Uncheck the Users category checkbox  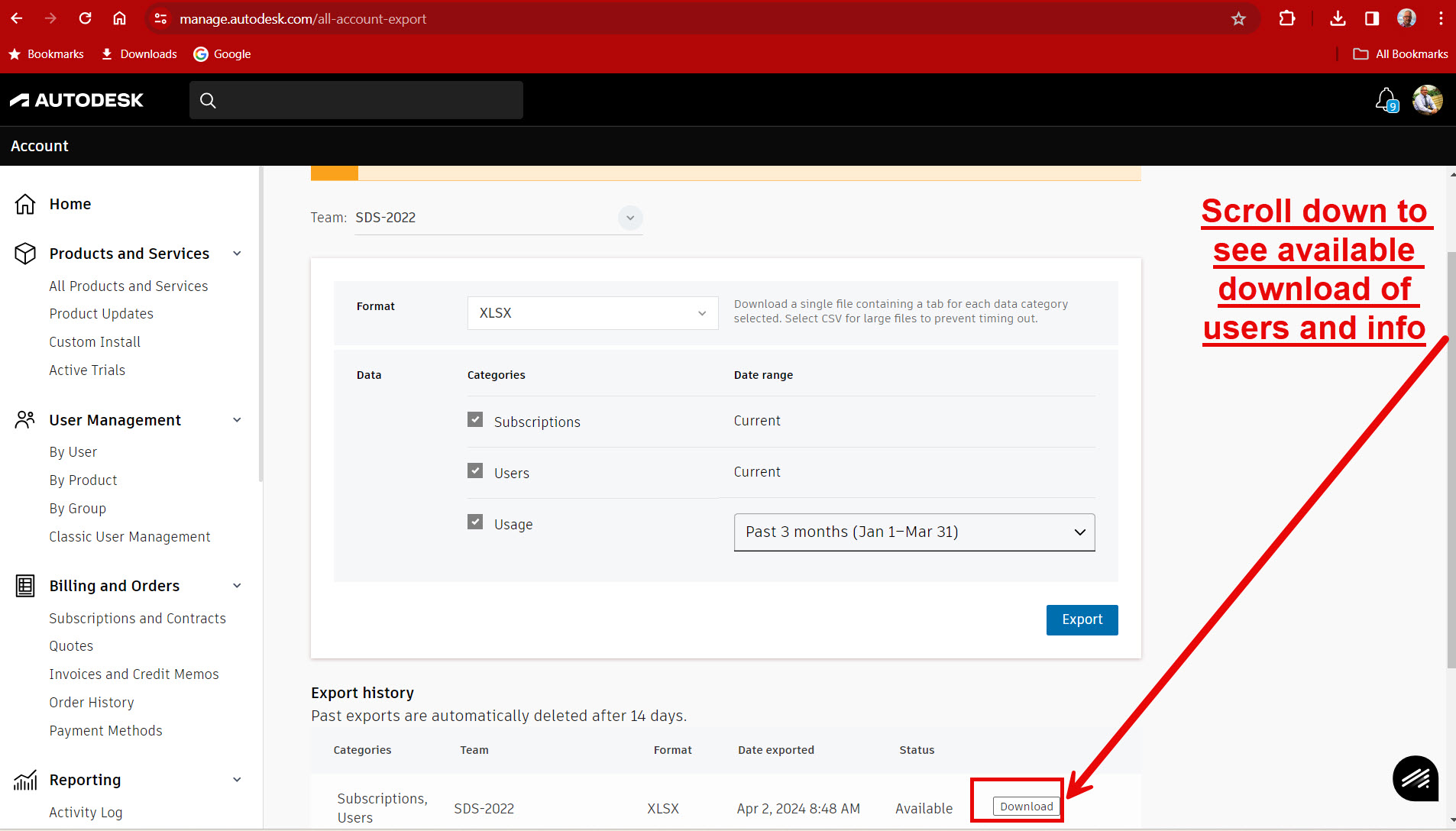coord(475,470)
